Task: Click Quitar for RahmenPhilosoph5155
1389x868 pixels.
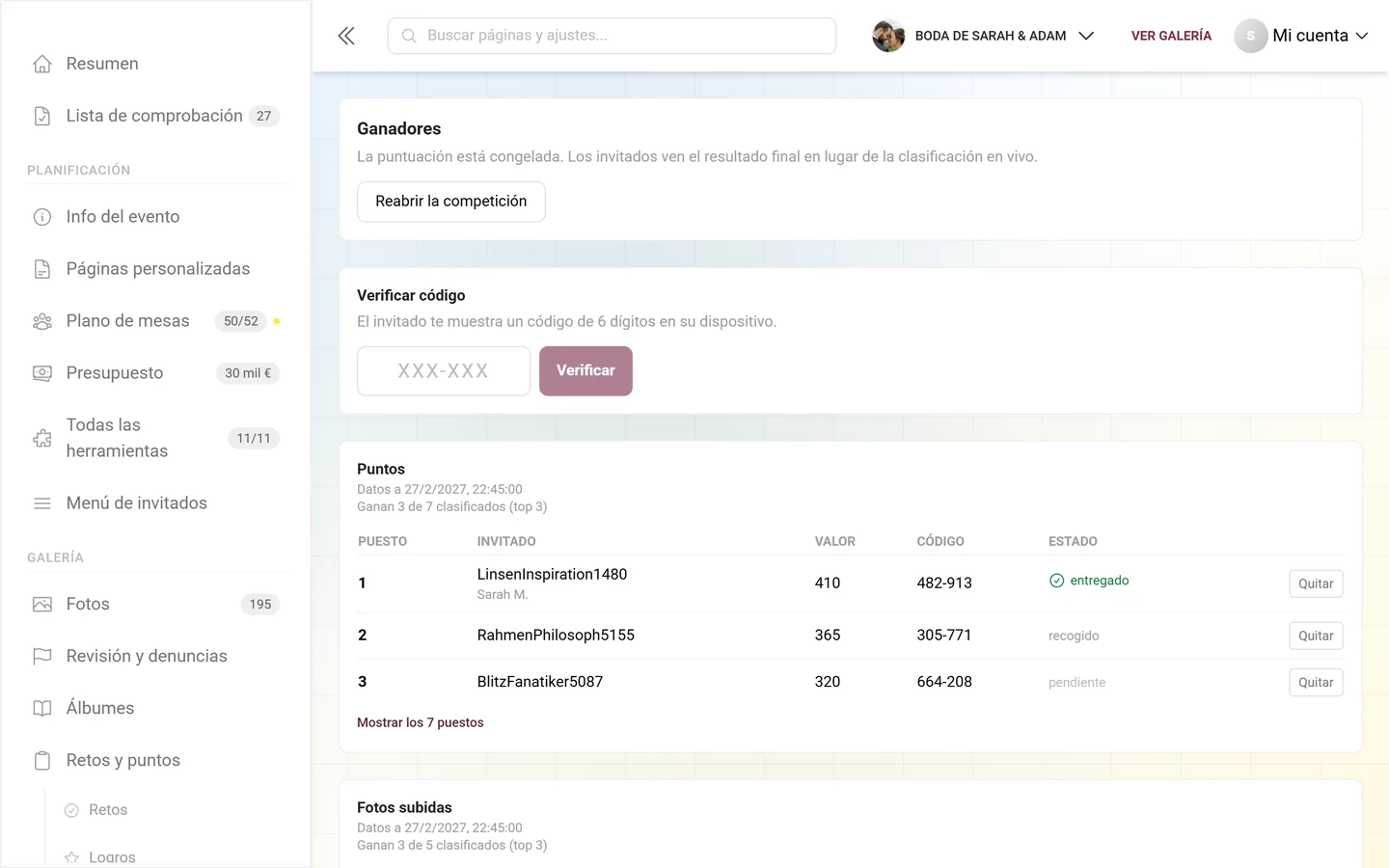Action: click(x=1316, y=636)
